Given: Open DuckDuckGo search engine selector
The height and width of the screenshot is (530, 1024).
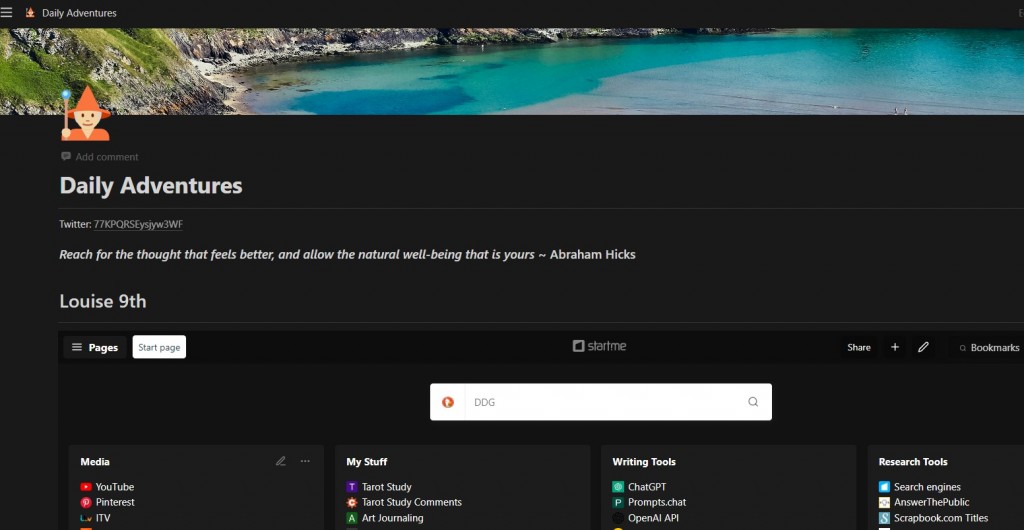Looking at the screenshot, I should [448, 402].
